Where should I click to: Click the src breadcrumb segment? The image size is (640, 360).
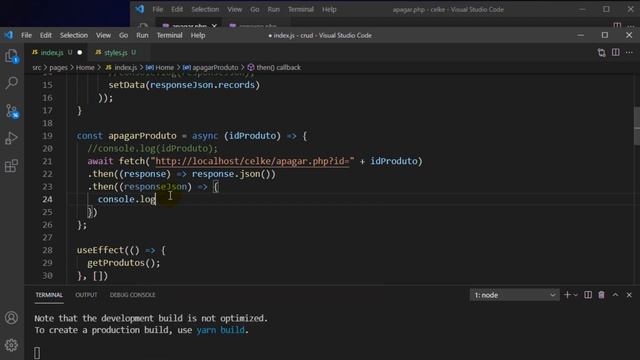pyautogui.click(x=37, y=67)
